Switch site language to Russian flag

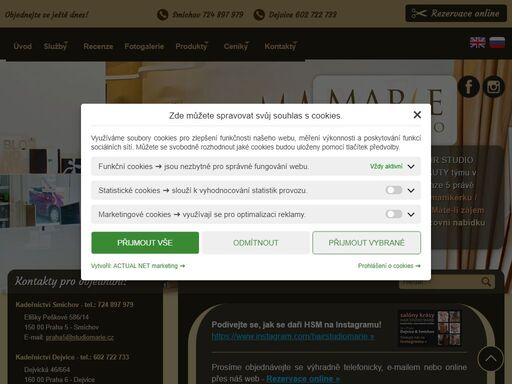click(x=497, y=43)
